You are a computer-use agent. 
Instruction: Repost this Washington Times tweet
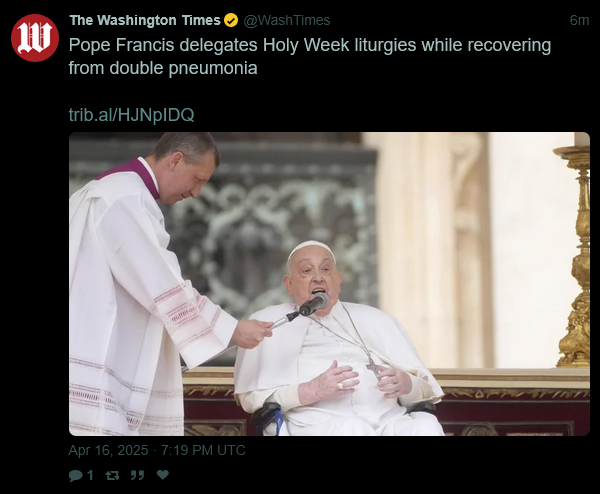point(112,476)
